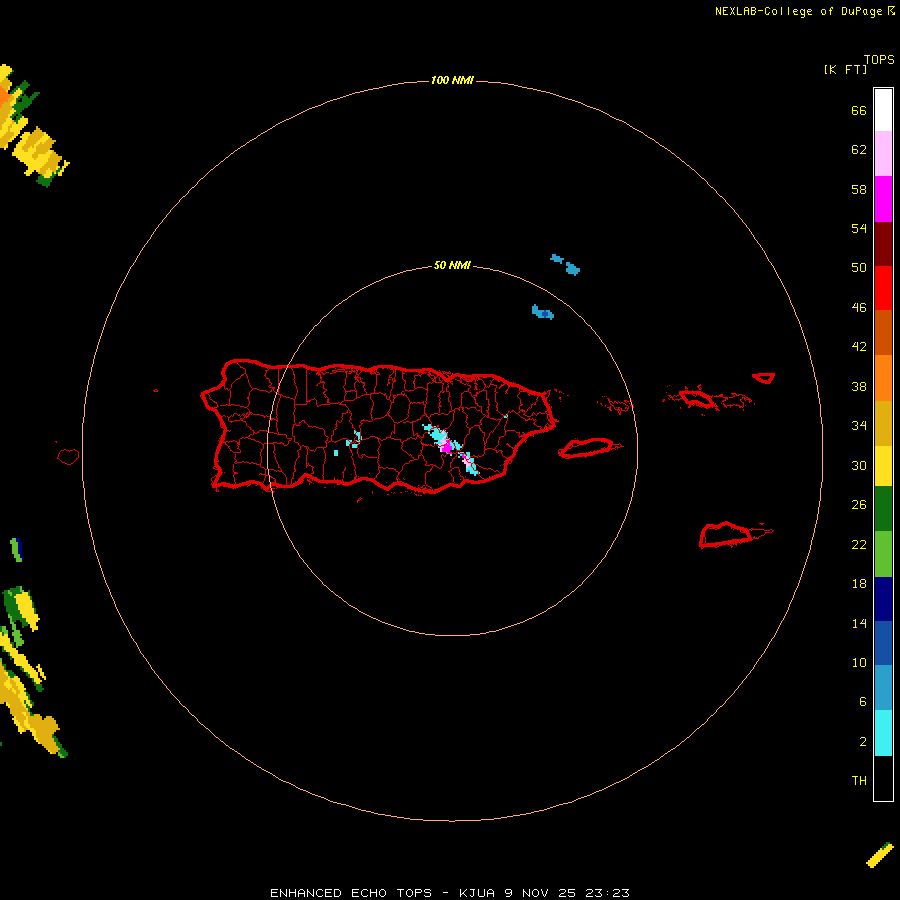
Task: Click the '62' scale value
Action: click(x=859, y=150)
